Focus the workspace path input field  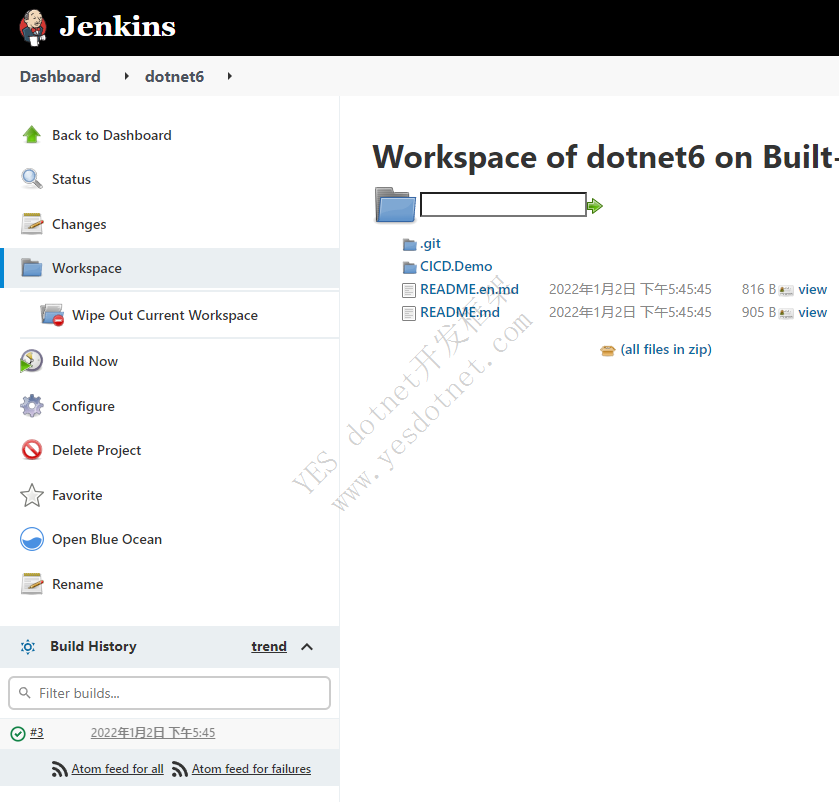tap(503, 204)
